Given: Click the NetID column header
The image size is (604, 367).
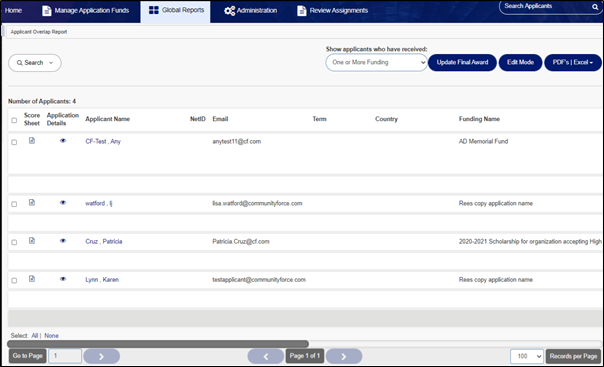Looking at the screenshot, I should pyautogui.click(x=198, y=119).
